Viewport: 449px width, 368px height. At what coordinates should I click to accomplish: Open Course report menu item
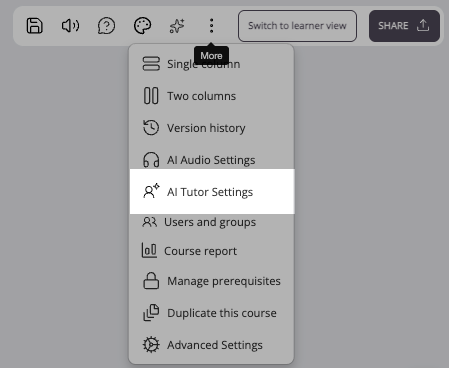tap(212, 251)
